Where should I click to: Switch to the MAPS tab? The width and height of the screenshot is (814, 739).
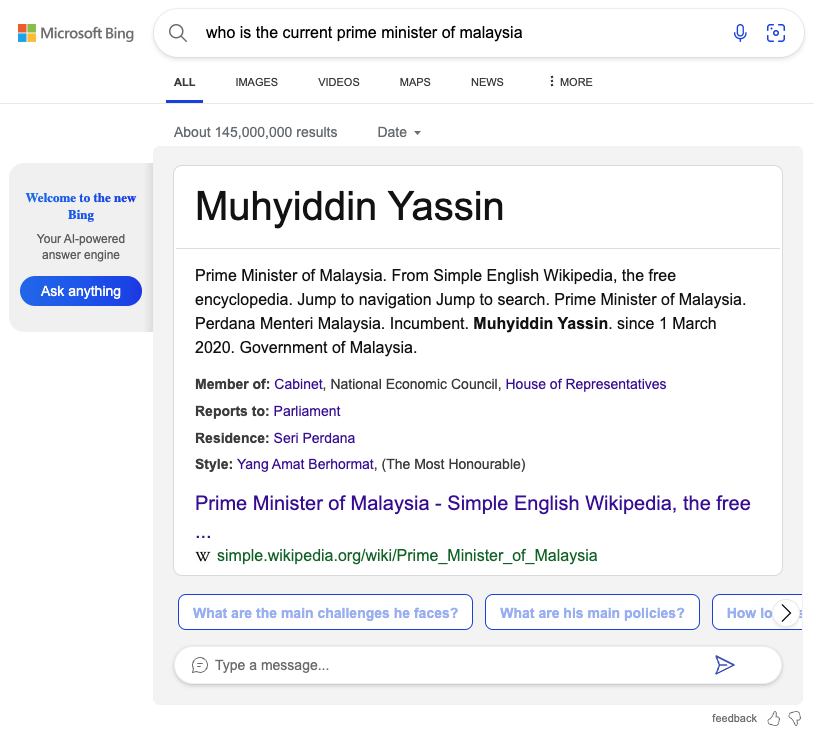pyautogui.click(x=415, y=82)
